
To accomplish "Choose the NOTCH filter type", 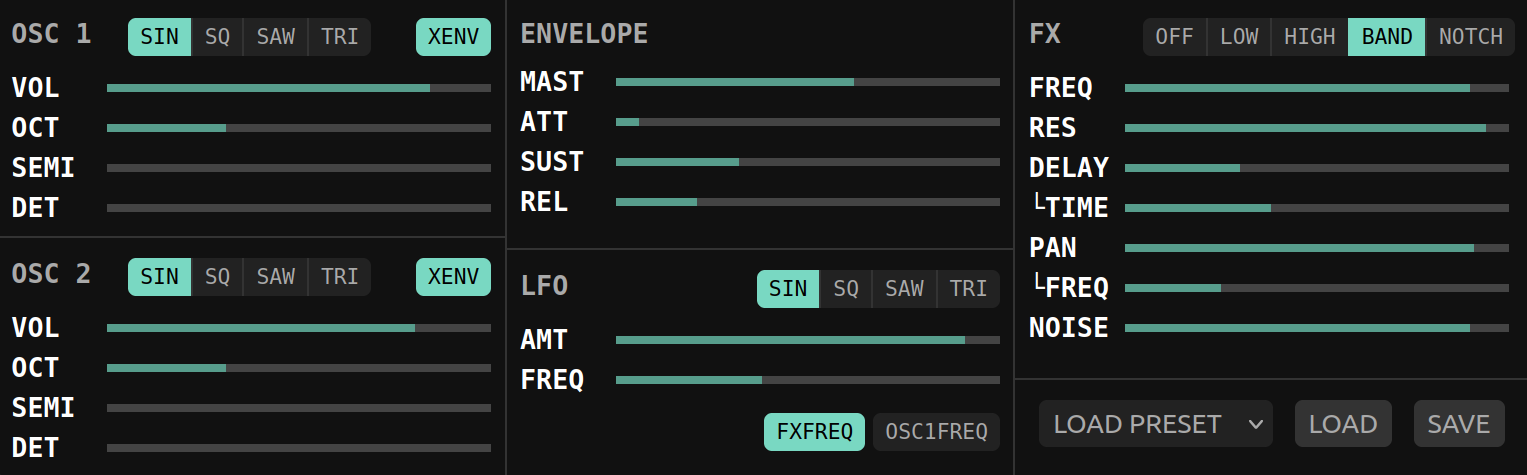I will [1470, 37].
